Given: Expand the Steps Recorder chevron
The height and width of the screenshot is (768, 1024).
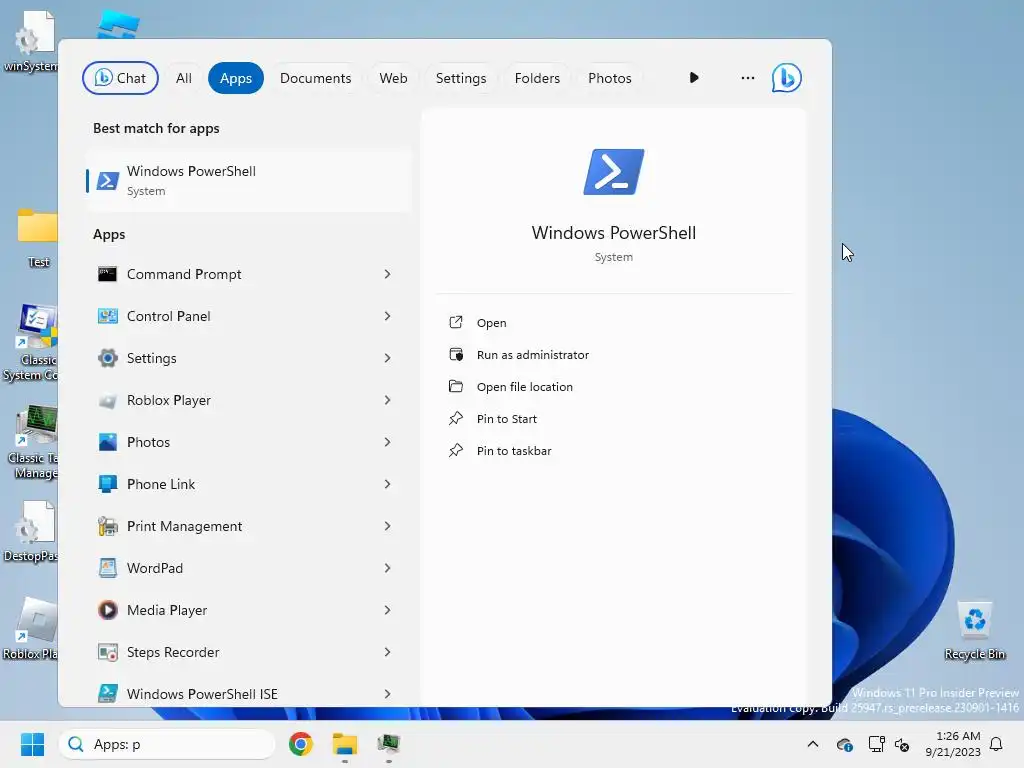Looking at the screenshot, I should point(387,652).
